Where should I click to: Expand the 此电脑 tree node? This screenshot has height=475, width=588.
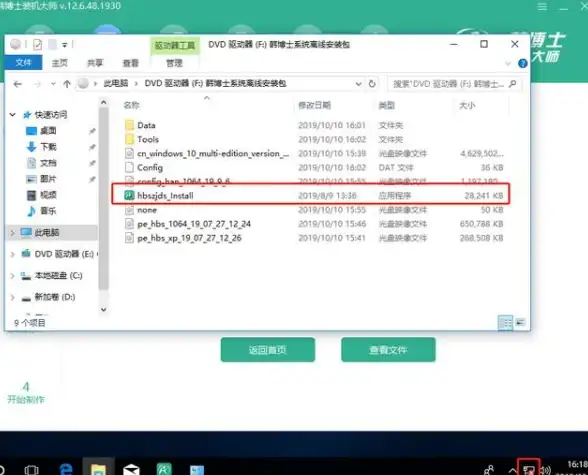tap(12, 233)
